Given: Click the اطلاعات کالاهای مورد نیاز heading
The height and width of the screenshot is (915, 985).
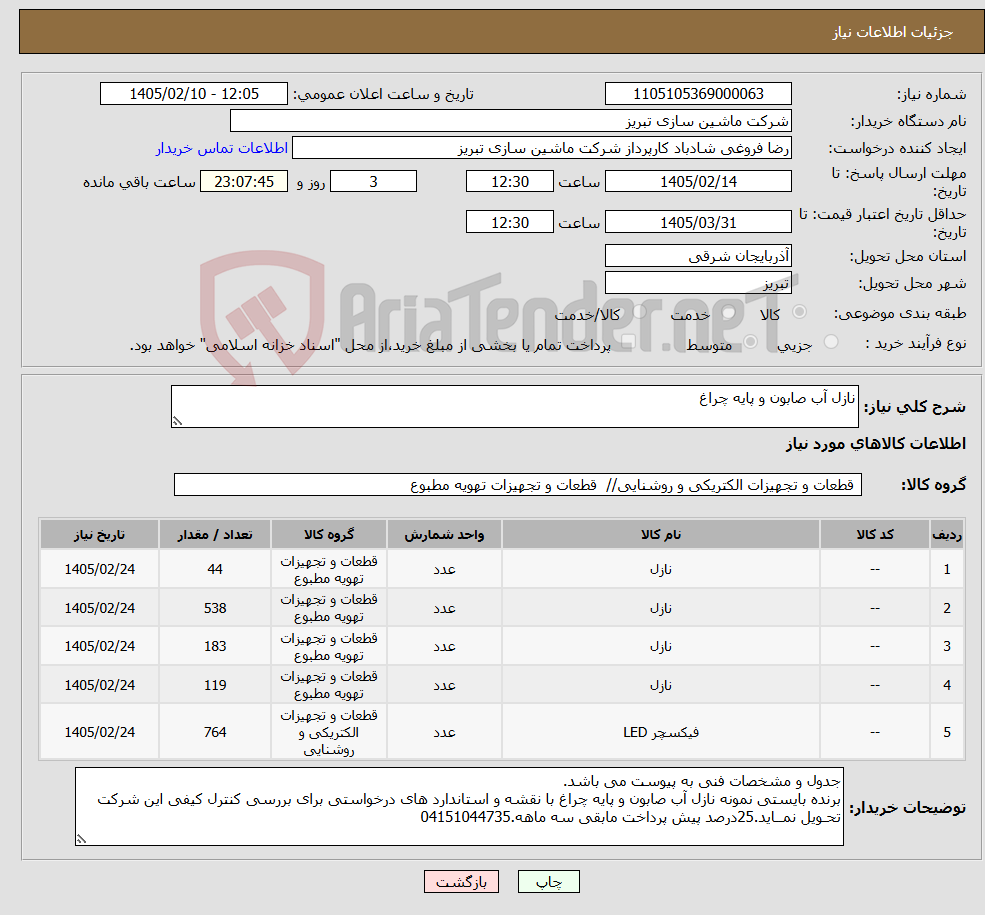Looking at the screenshot, I should click(876, 443).
